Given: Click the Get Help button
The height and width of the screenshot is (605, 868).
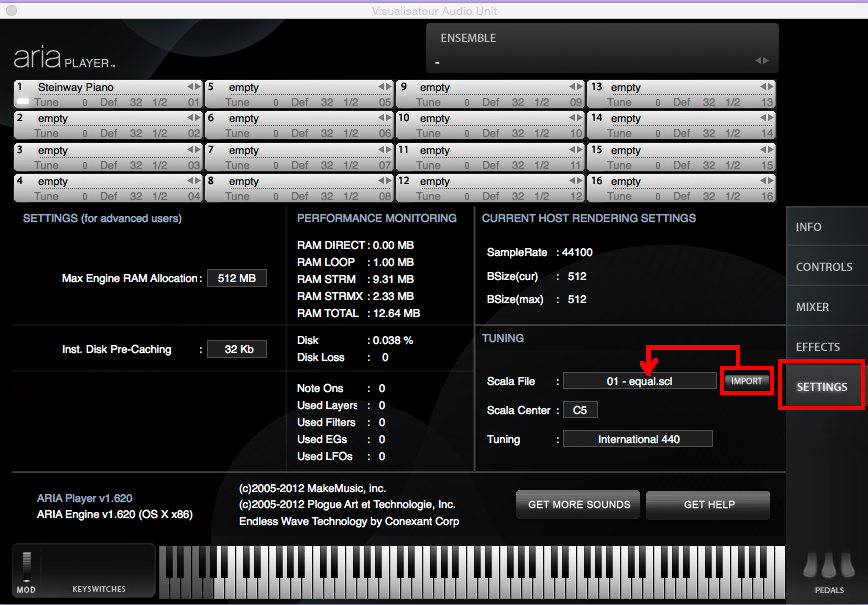Looking at the screenshot, I should tap(708, 505).
